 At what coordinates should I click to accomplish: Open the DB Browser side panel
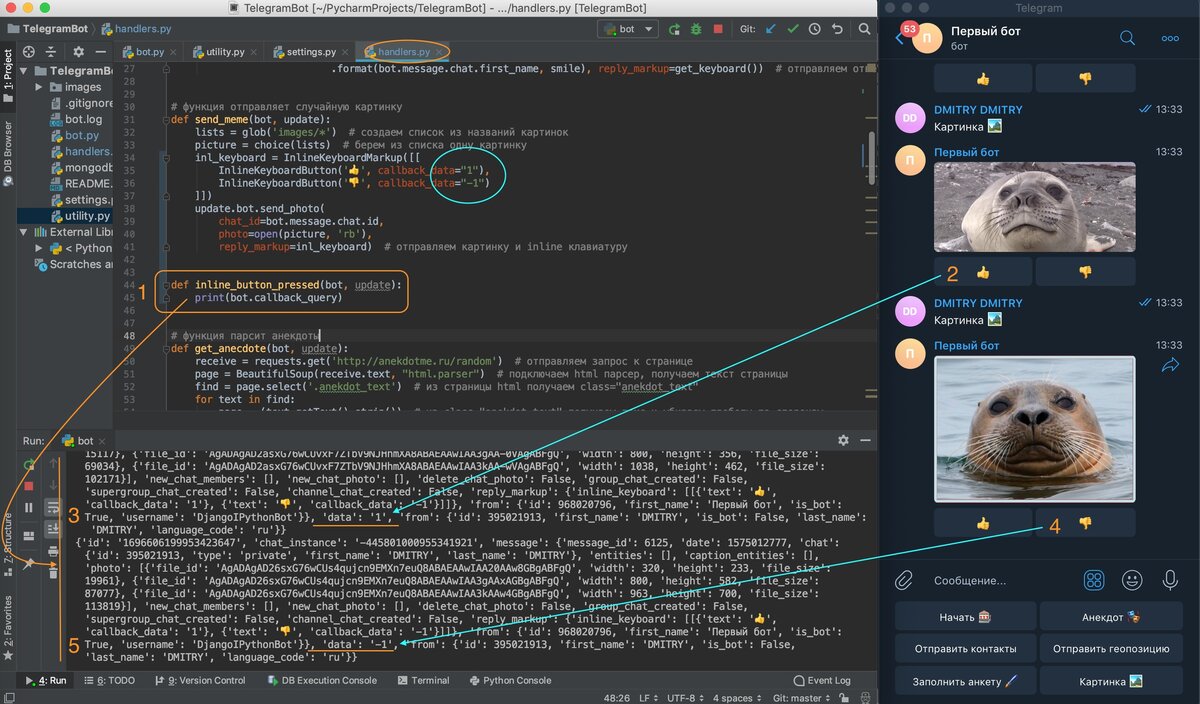tap(9, 152)
